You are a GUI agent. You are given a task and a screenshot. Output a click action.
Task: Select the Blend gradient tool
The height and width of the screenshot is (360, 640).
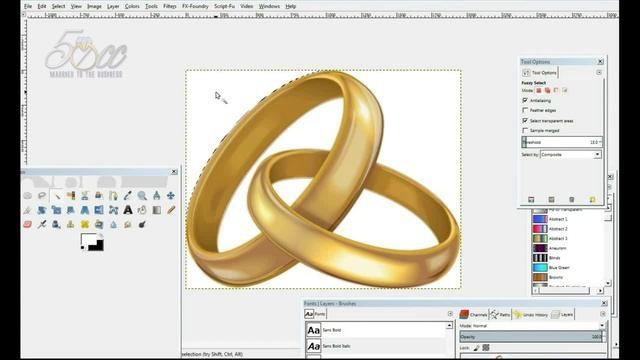[156, 210]
